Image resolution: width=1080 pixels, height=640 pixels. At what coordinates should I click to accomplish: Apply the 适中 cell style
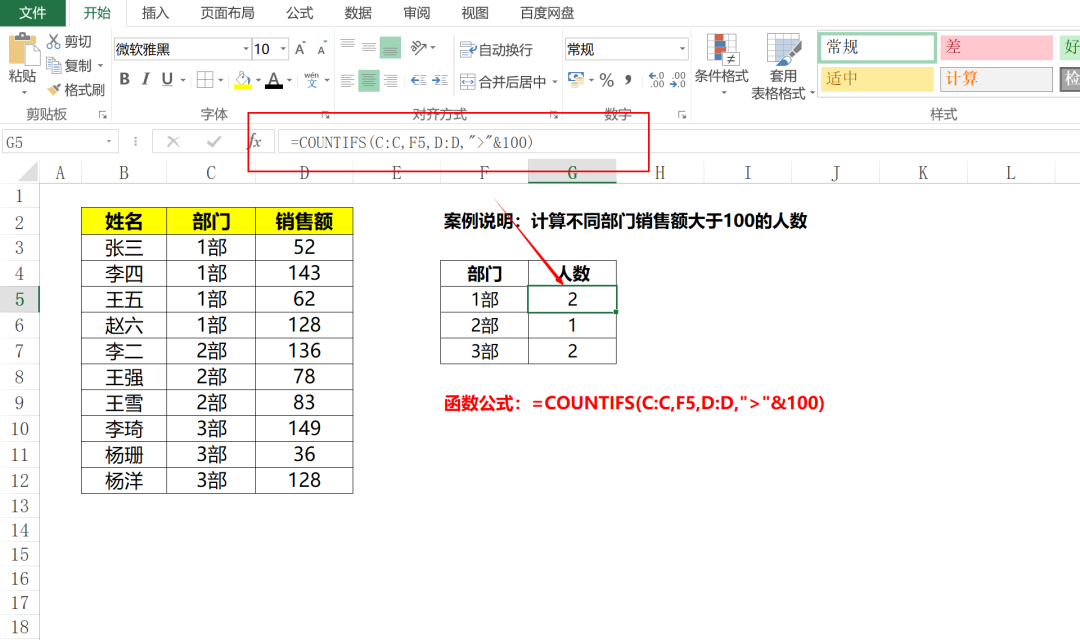(x=877, y=79)
